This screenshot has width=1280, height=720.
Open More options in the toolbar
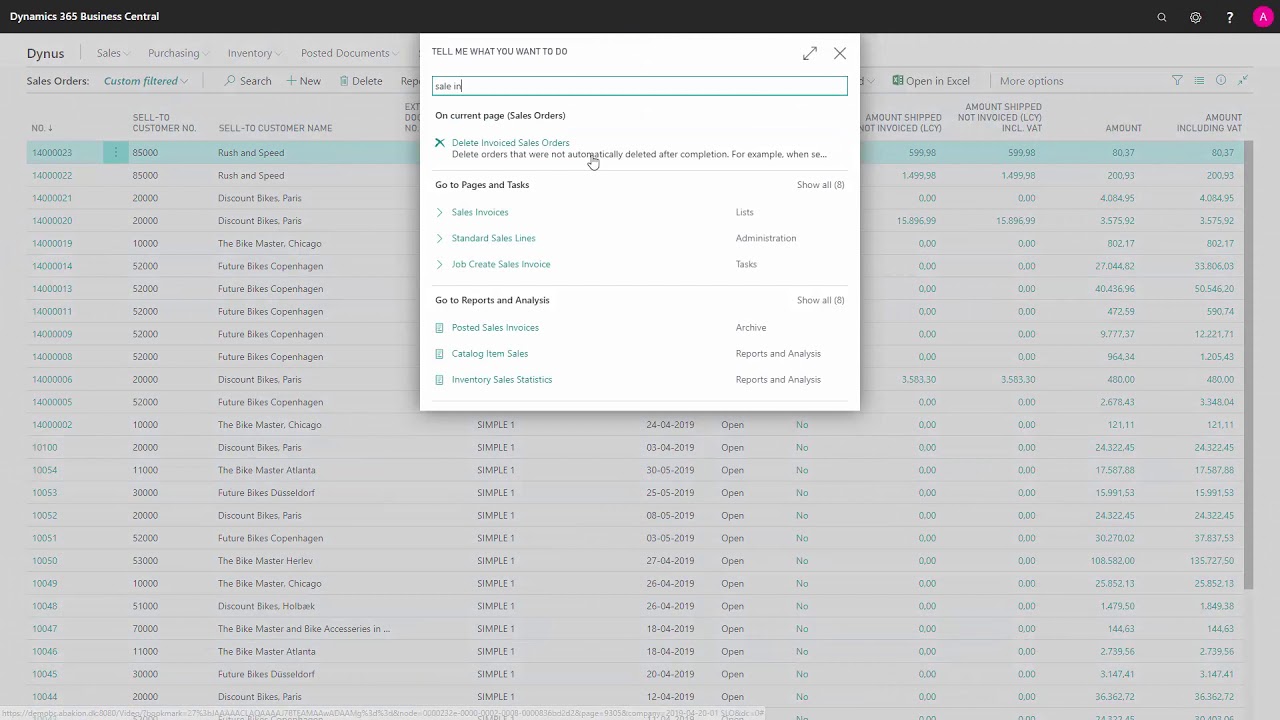click(x=1031, y=81)
